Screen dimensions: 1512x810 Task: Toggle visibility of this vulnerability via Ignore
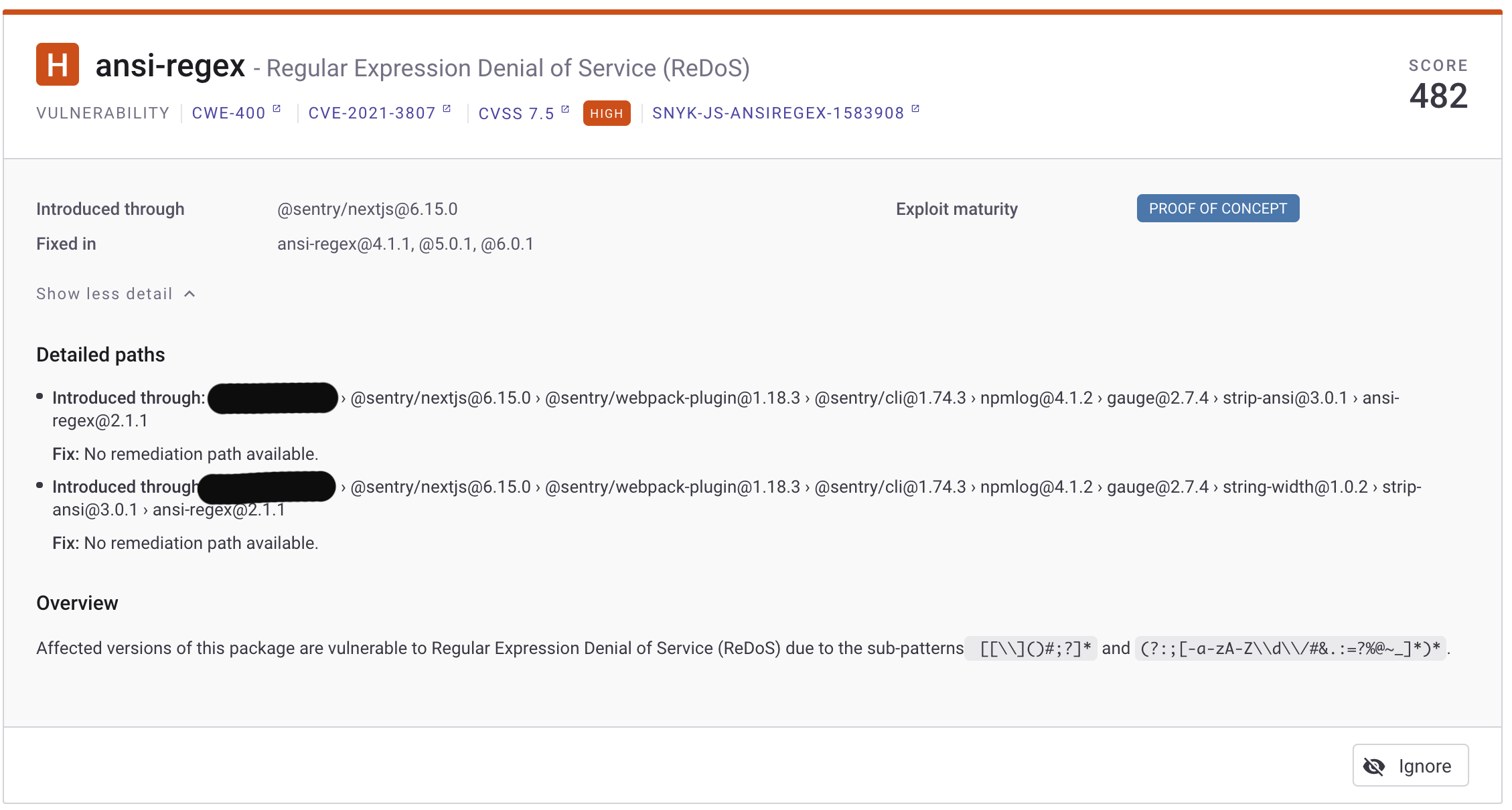(1410, 766)
